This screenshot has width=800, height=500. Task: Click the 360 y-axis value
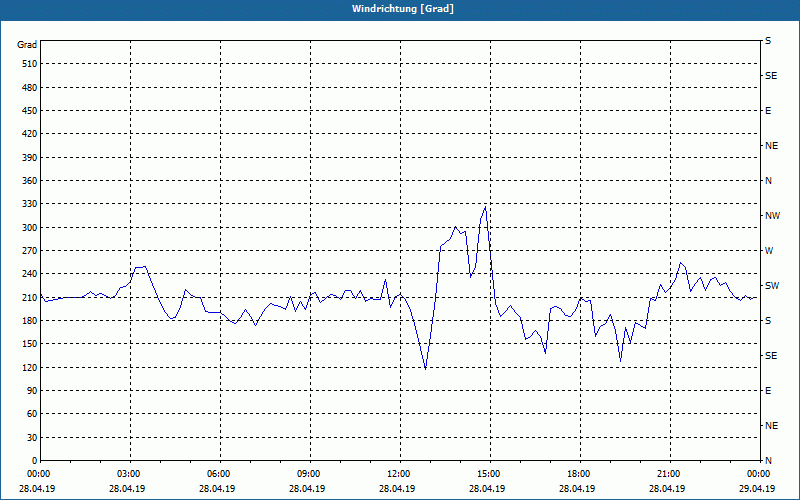click(30, 181)
